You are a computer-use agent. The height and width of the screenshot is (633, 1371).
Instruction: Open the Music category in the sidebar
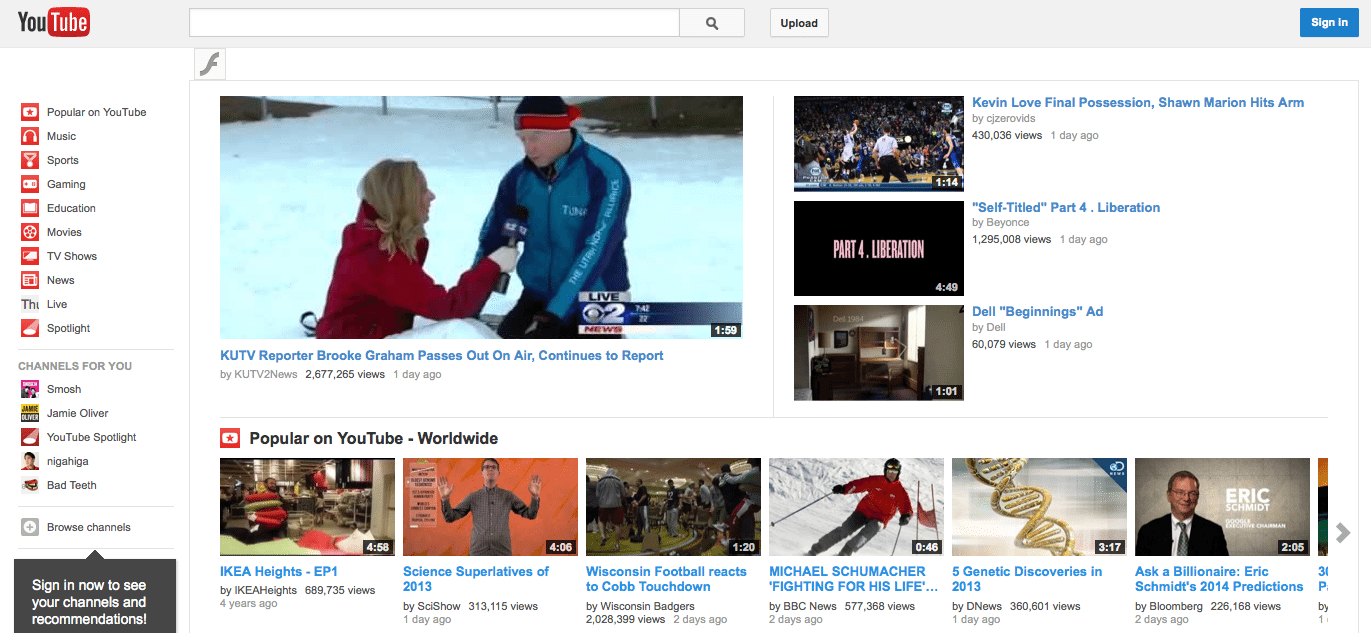click(x=60, y=135)
